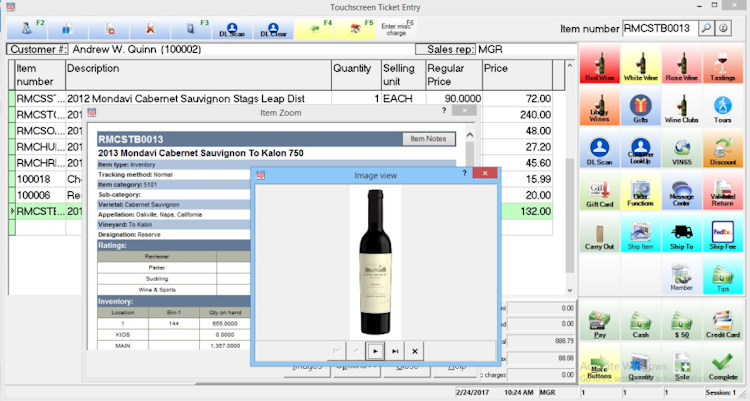Click the X button beside image navigation
The image size is (750, 401).
415,351
